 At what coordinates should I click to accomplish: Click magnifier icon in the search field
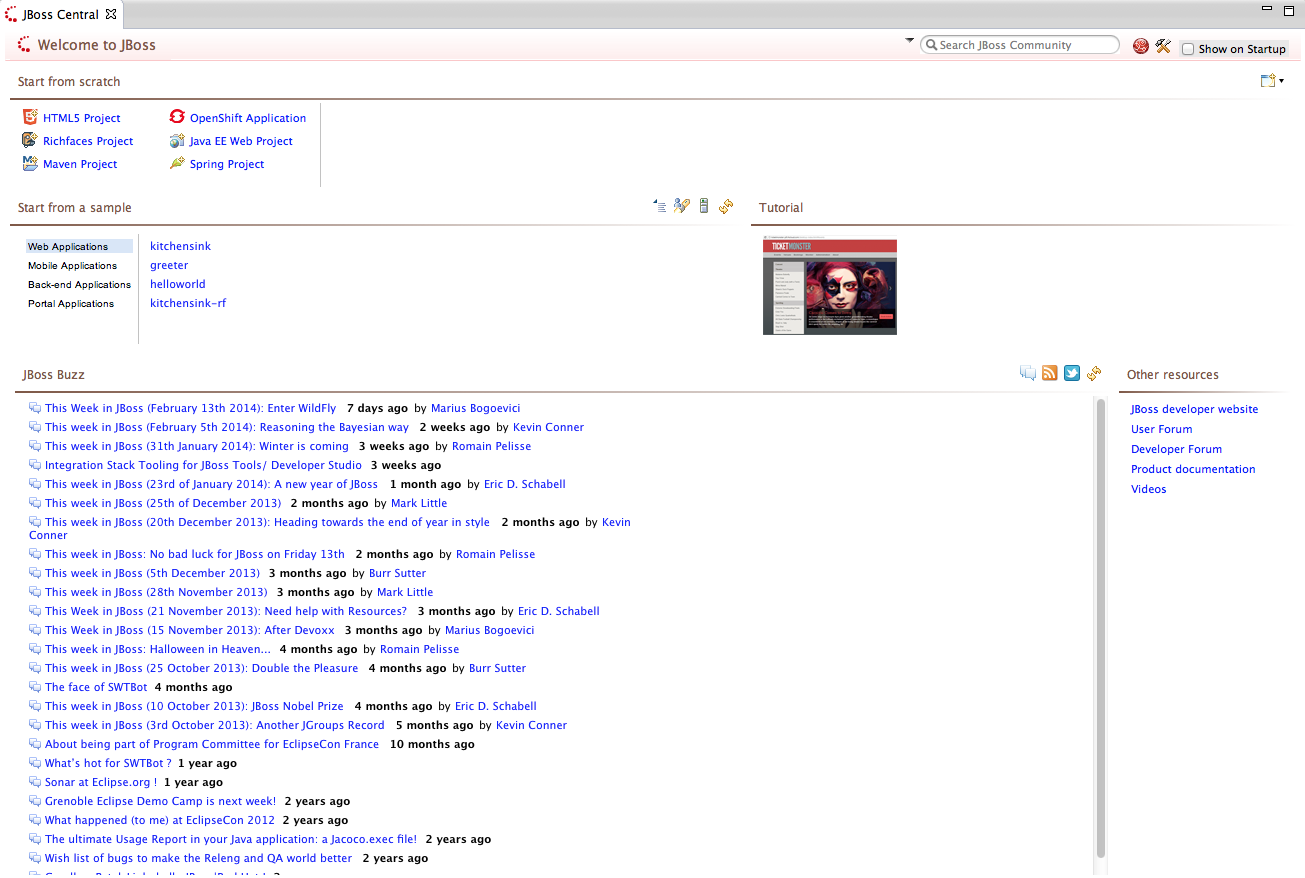tap(931, 45)
